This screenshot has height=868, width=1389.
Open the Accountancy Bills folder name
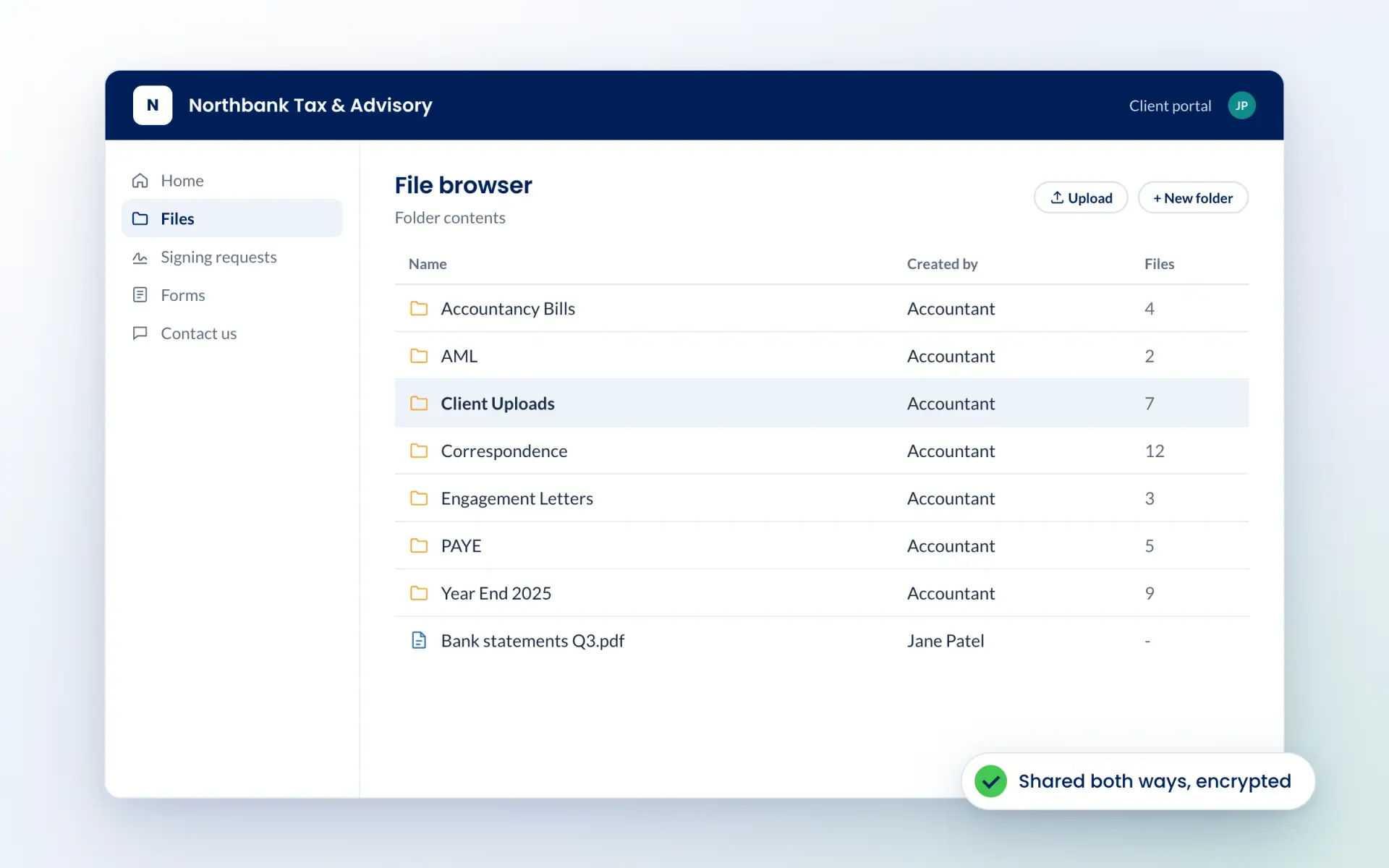pyautogui.click(x=508, y=309)
